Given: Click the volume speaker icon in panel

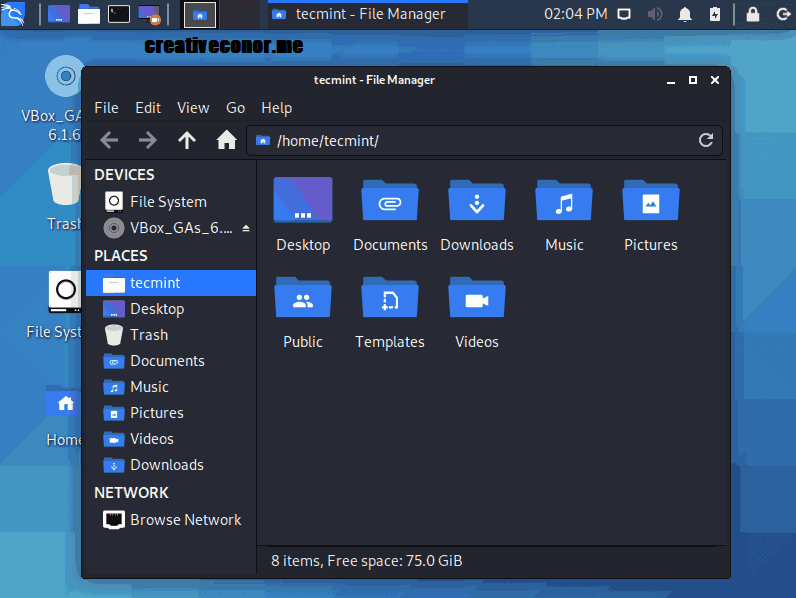Looking at the screenshot, I should pos(655,14).
